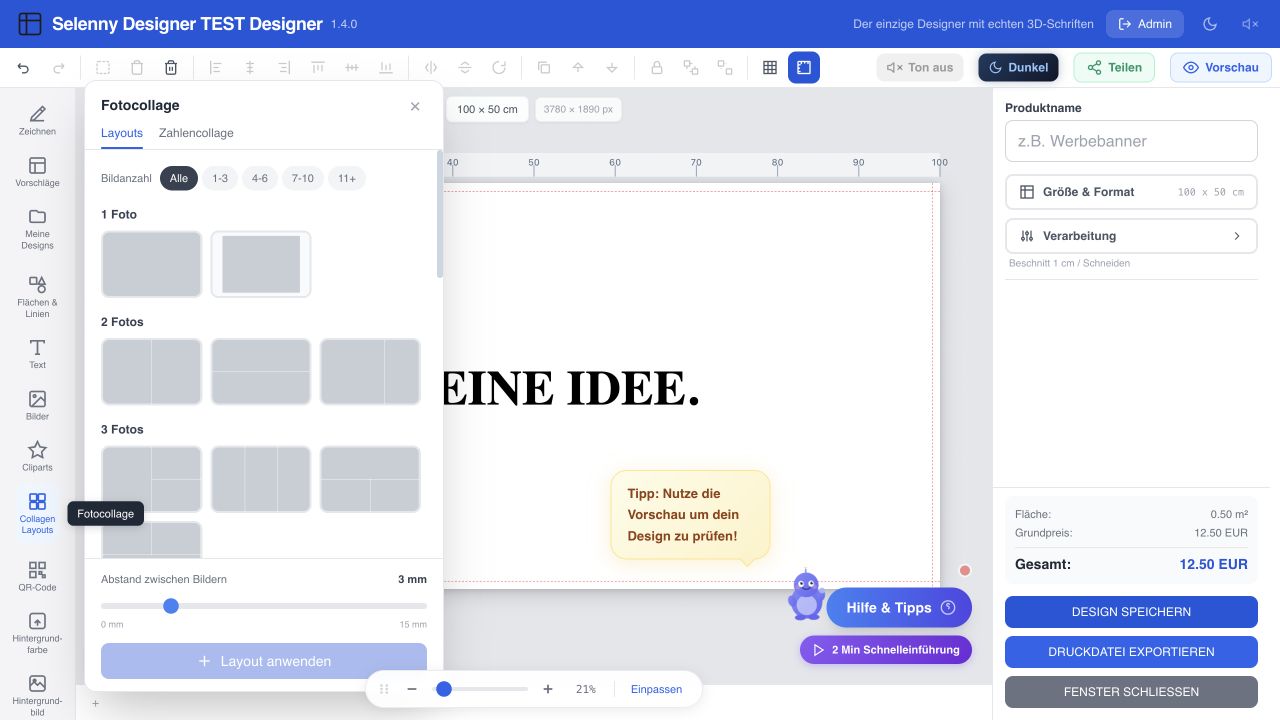Start the 2 Min Schnelleinführung
Image resolution: width=1280 pixels, height=720 pixels.
point(885,650)
